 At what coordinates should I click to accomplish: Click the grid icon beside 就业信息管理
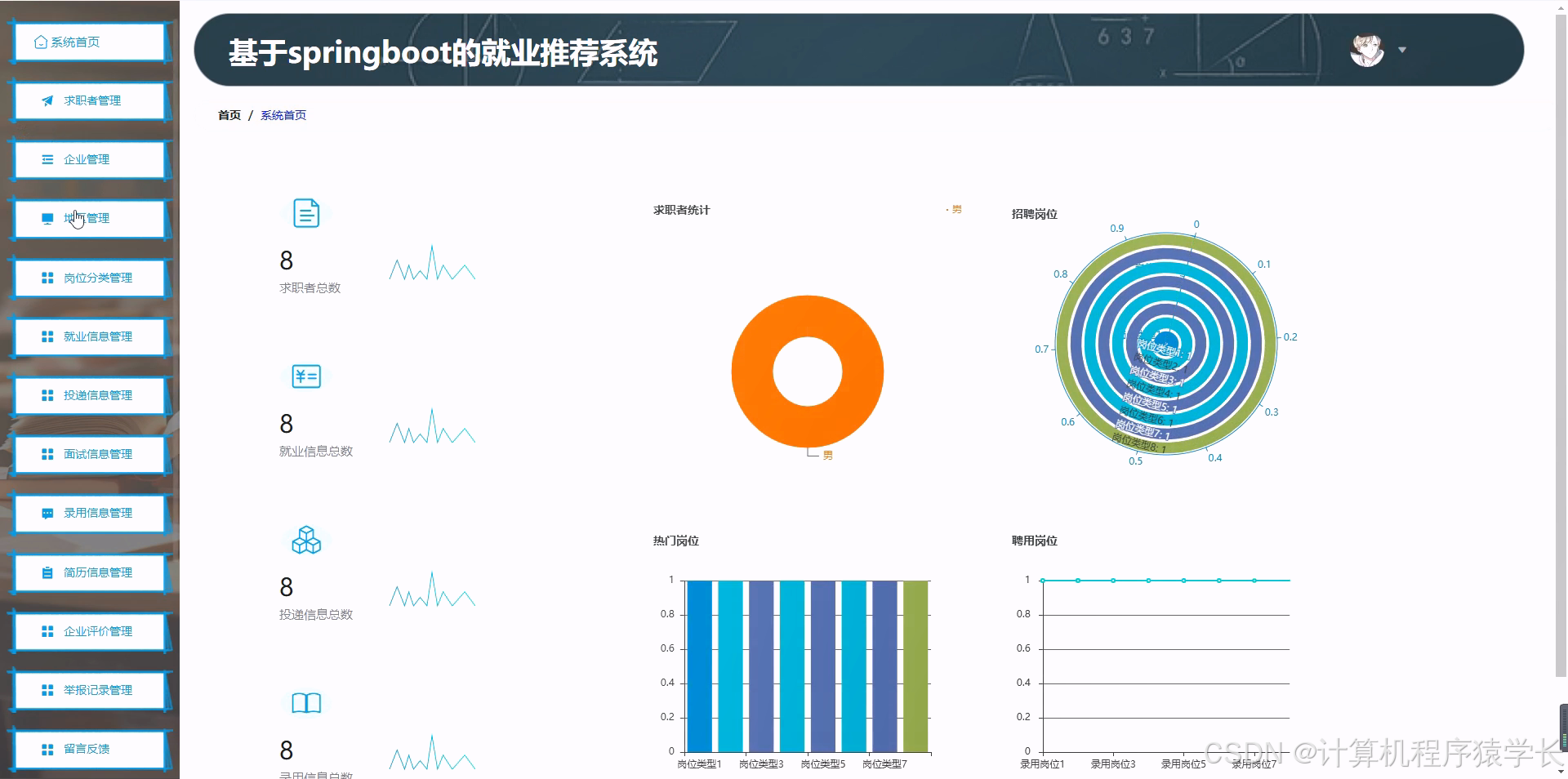pos(47,336)
